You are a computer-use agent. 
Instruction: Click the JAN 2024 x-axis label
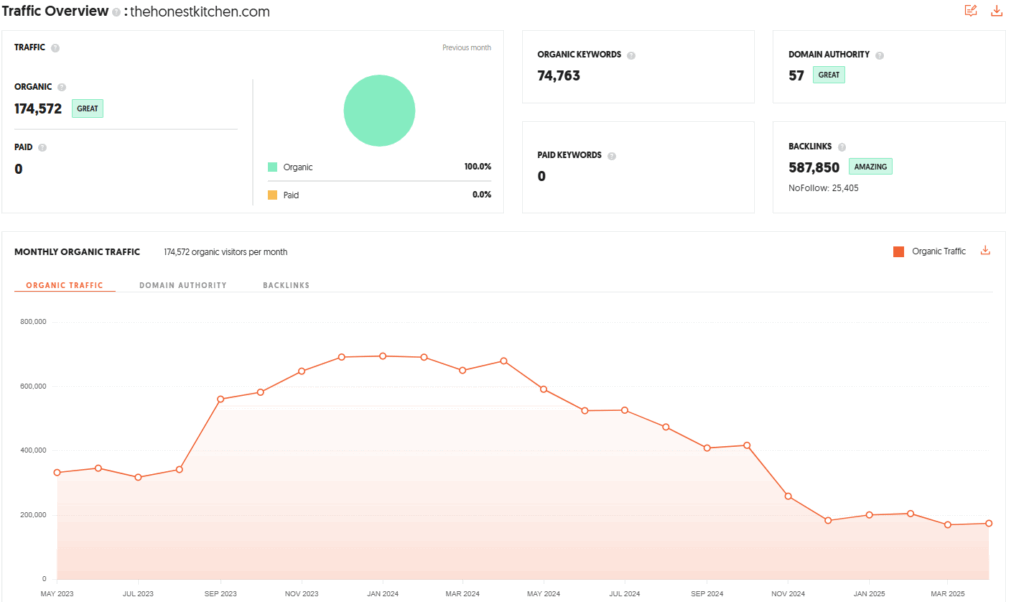click(x=383, y=594)
